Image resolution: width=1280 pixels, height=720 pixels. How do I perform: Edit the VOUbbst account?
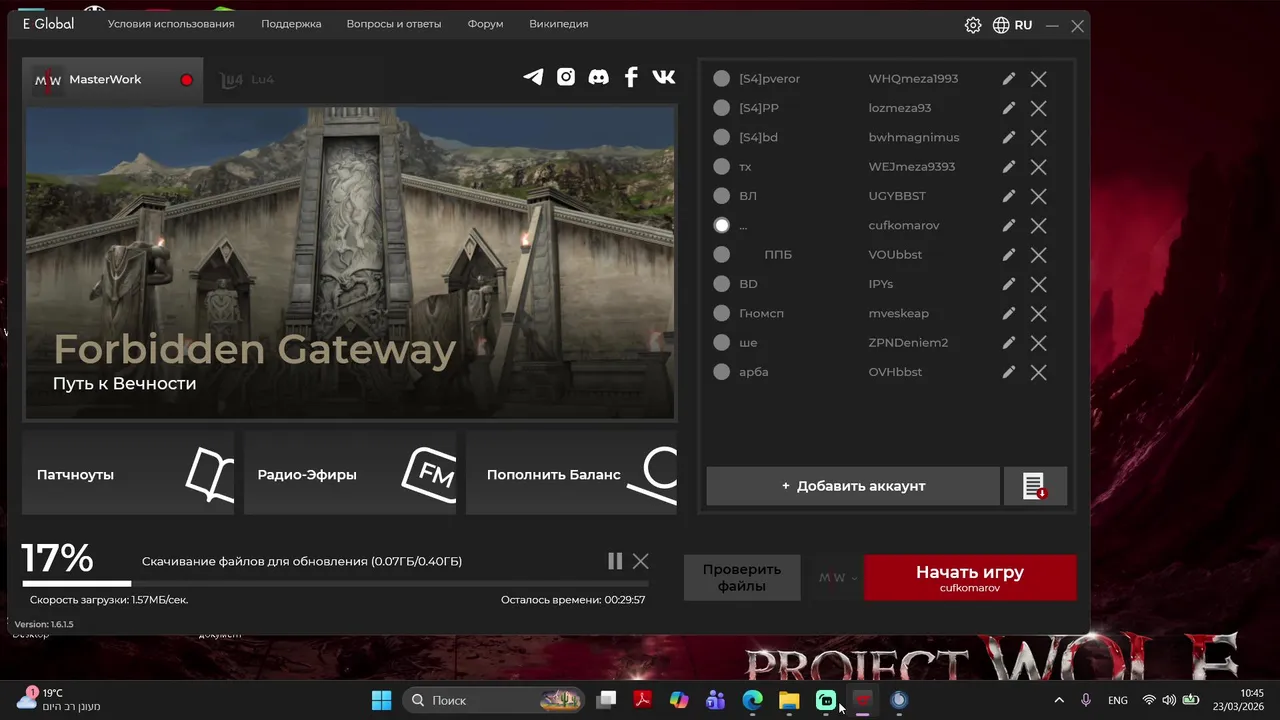tap(1009, 254)
